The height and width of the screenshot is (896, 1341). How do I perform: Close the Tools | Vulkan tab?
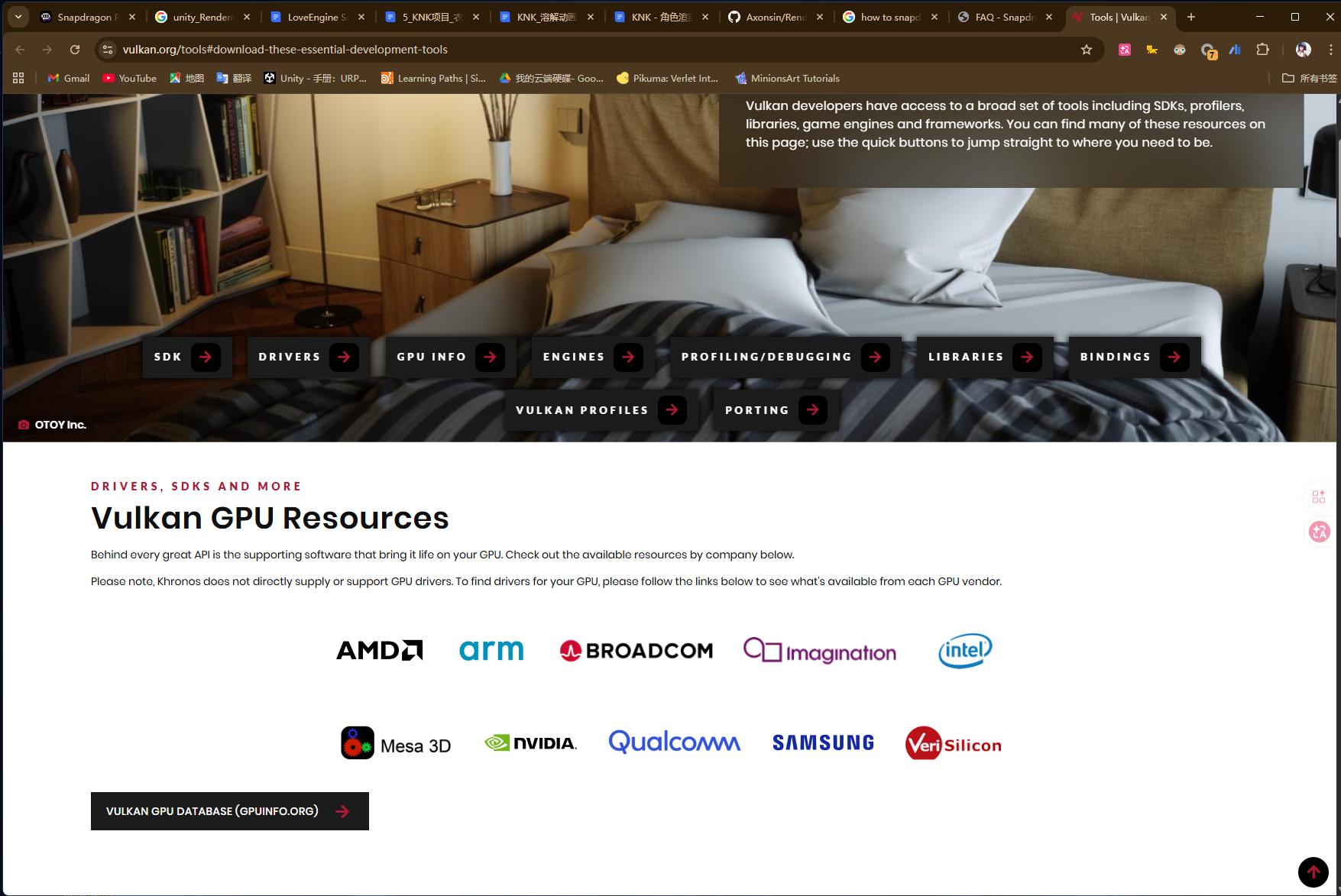coord(1164,17)
